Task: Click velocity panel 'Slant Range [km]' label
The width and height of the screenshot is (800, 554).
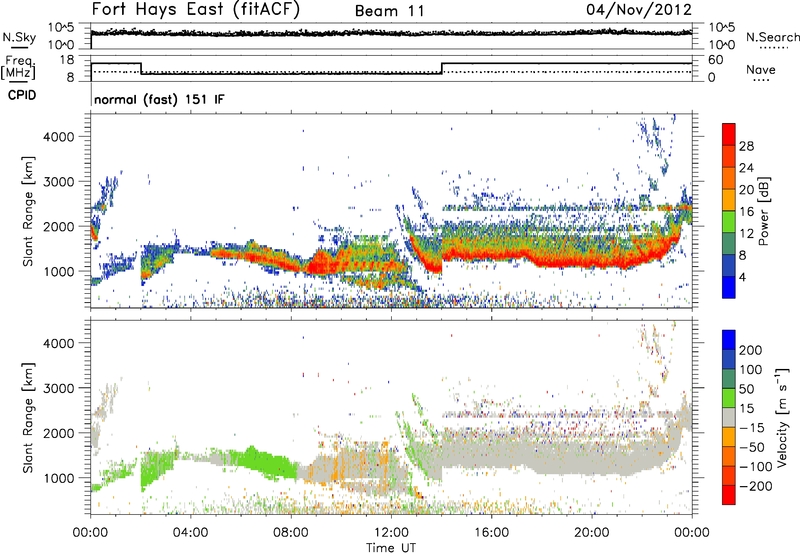Action: click(28, 418)
